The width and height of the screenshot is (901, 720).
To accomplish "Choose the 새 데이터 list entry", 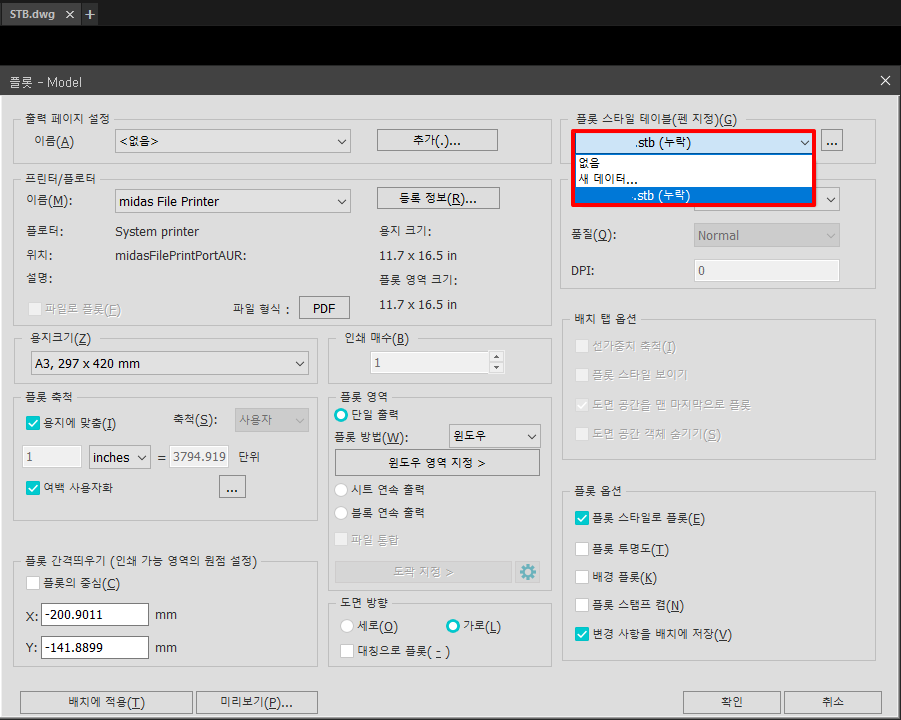I will point(607,179).
